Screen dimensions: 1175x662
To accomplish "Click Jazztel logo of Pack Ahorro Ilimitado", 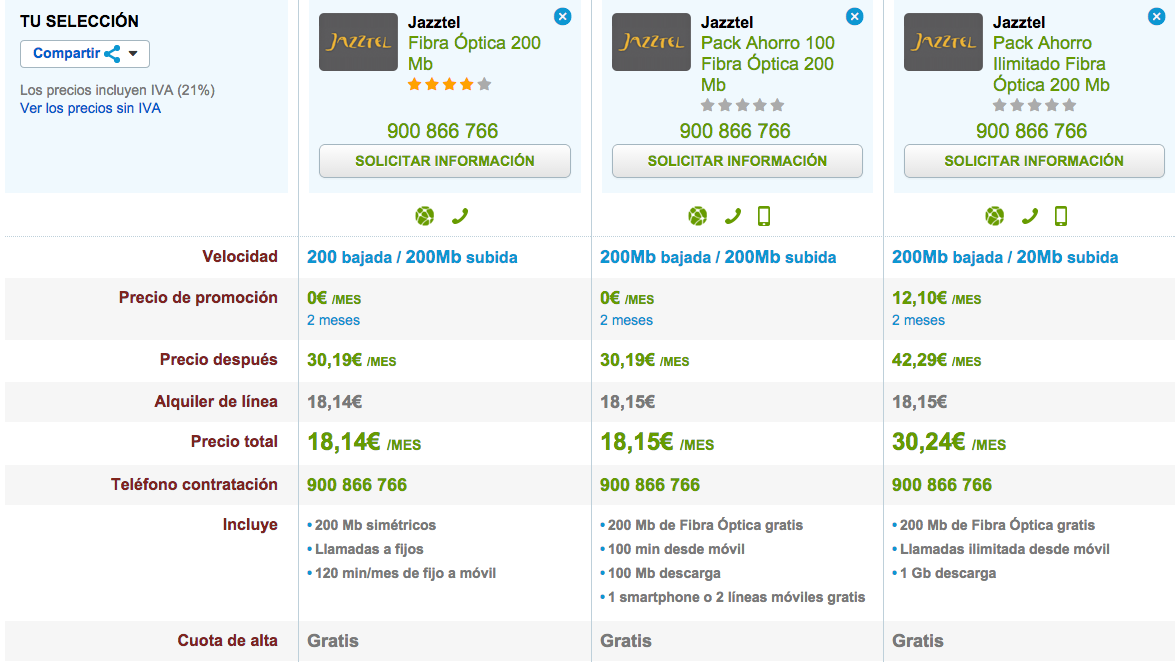I will click(943, 42).
